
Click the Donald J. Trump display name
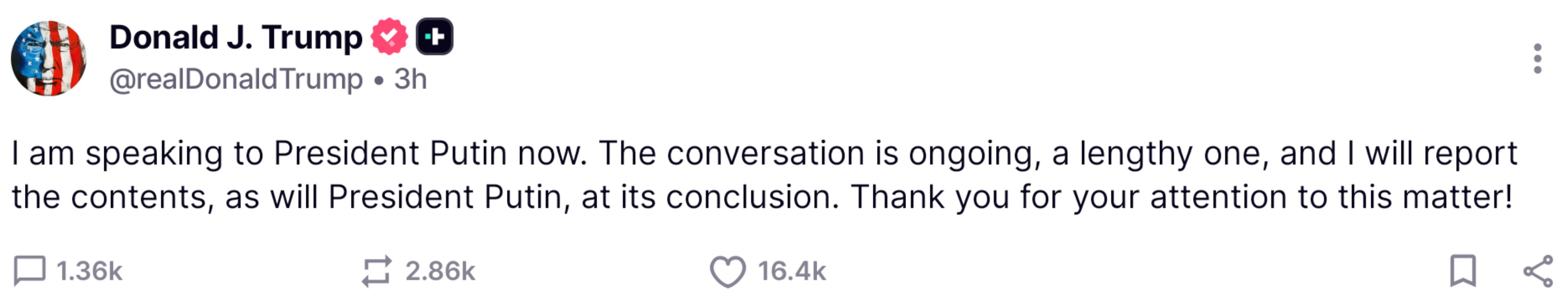[x=236, y=37]
